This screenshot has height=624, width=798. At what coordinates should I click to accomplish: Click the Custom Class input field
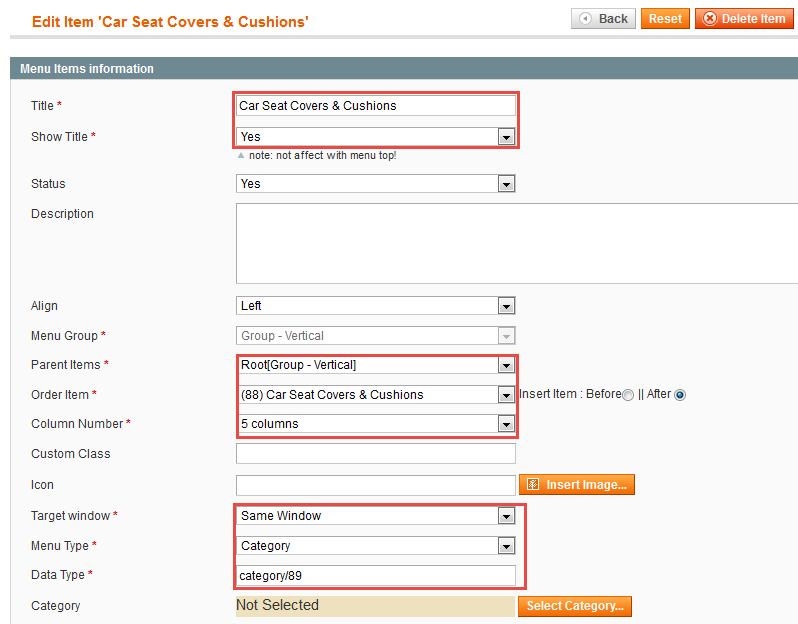point(376,453)
